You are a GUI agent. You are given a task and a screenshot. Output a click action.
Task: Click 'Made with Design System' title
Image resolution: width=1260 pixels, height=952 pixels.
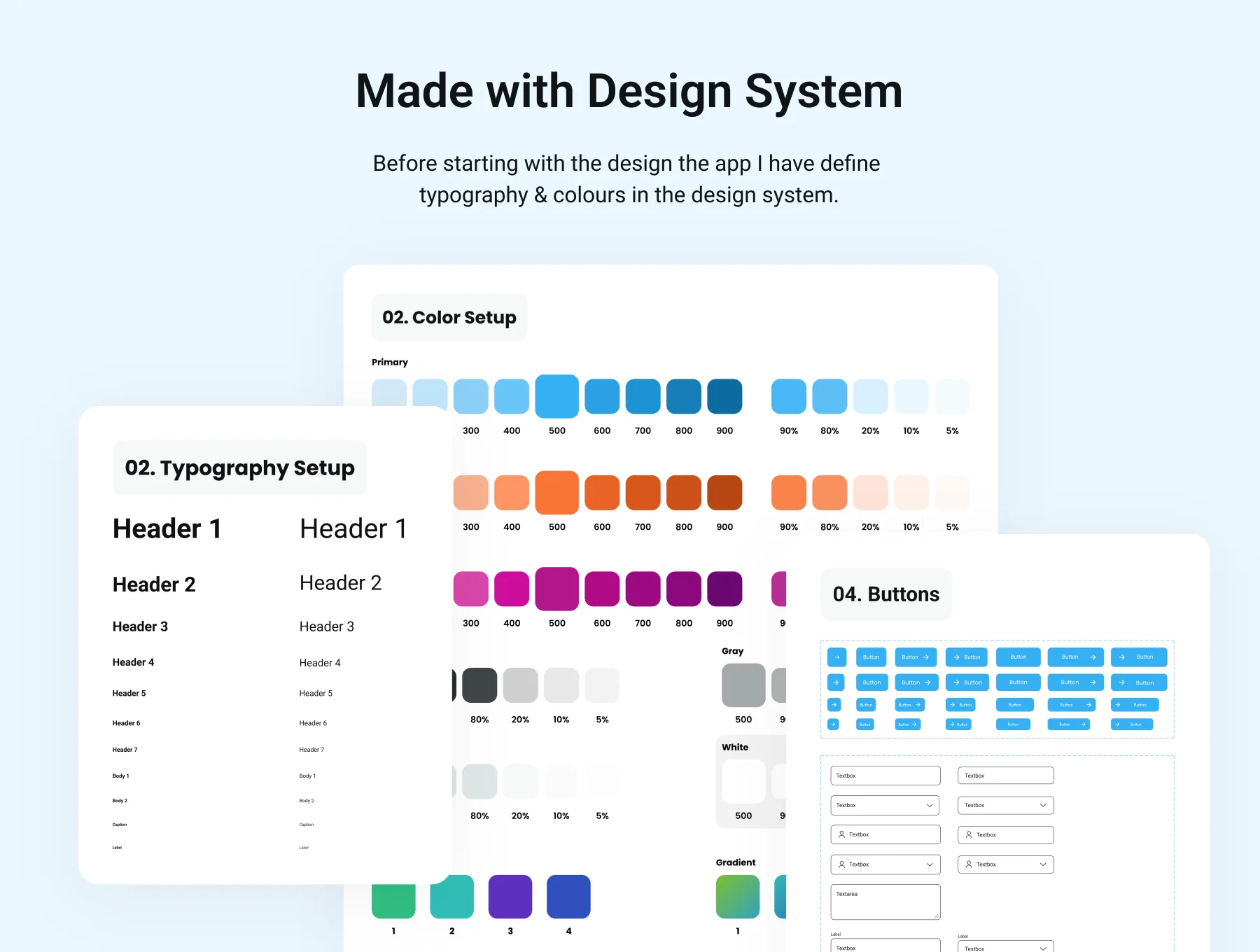pyautogui.click(x=629, y=91)
